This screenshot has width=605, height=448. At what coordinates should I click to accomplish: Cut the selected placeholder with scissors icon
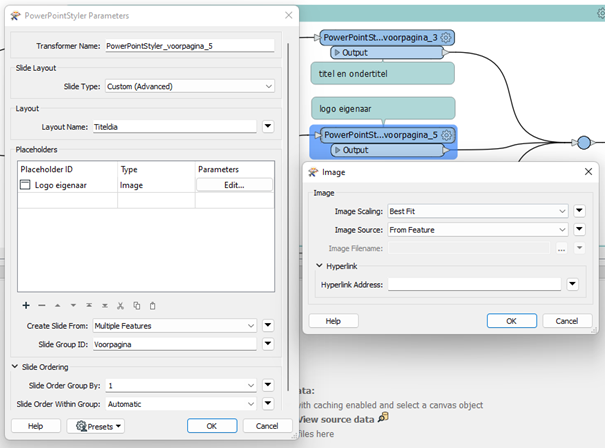[x=120, y=305]
